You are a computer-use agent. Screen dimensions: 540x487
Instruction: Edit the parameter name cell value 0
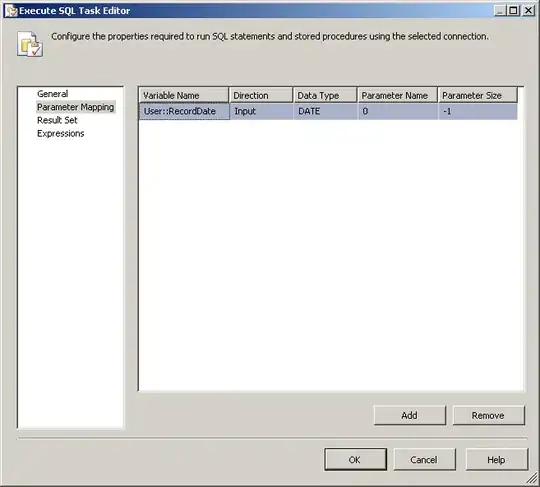point(398,111)
